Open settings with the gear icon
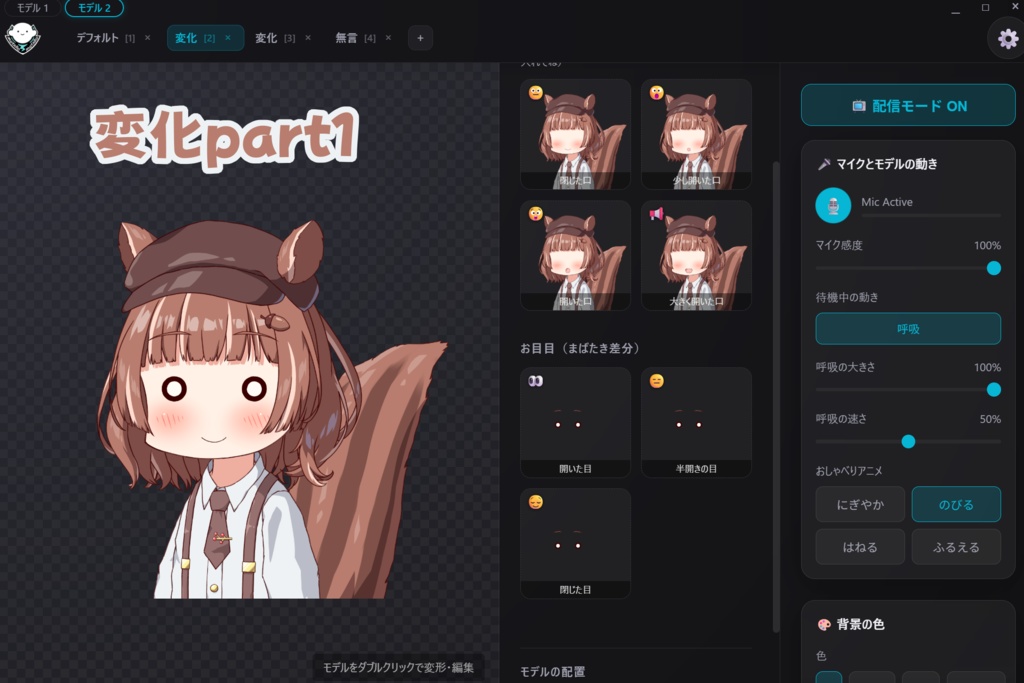Viewport: 1024px width, 683px height. click(1008, 39)
